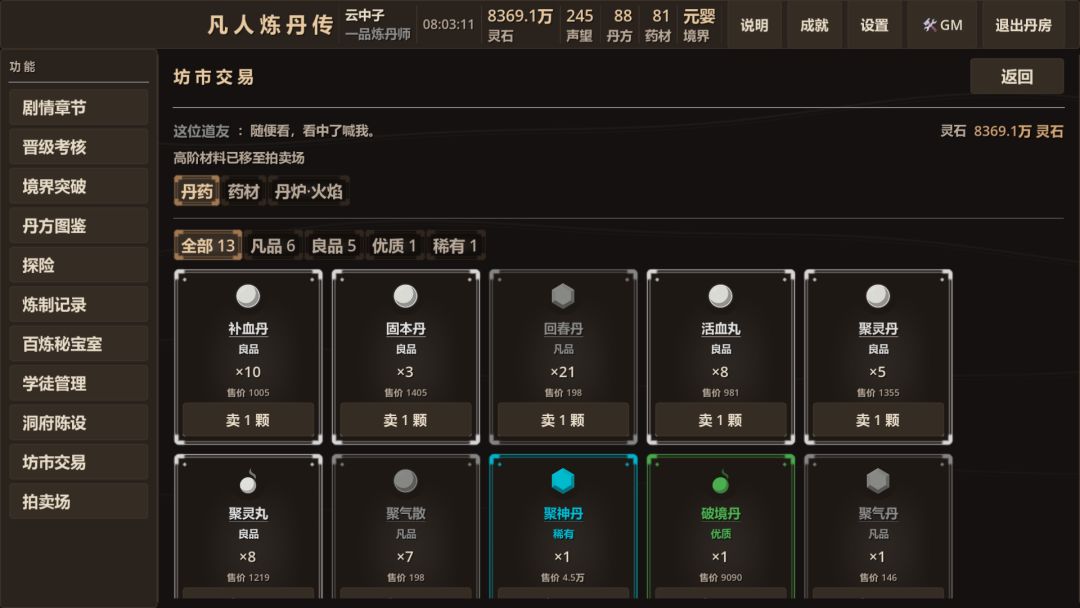Open the 说明 help page

click(754, 25)
